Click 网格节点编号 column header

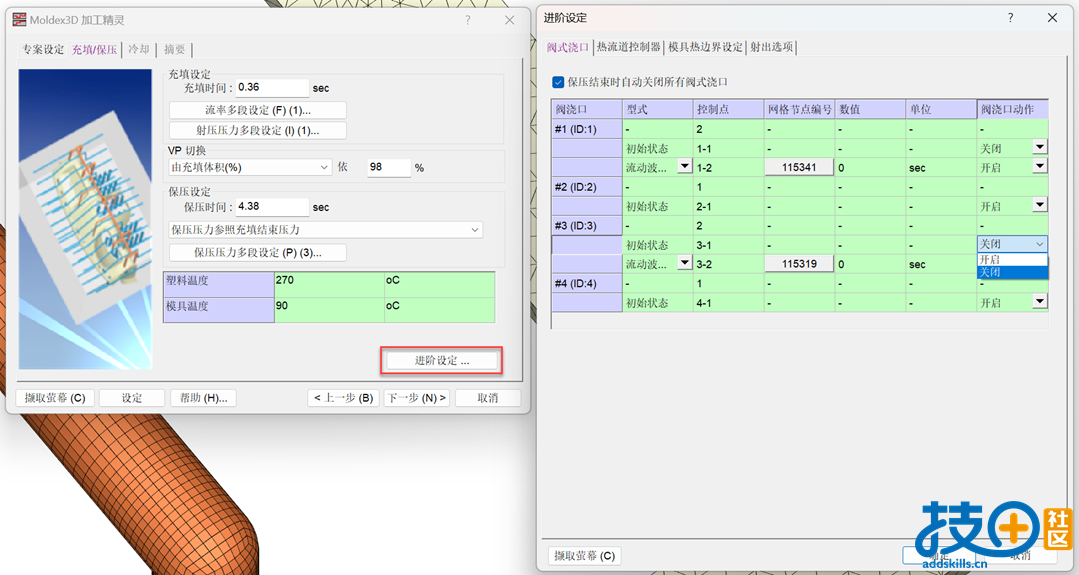point(800,109)
